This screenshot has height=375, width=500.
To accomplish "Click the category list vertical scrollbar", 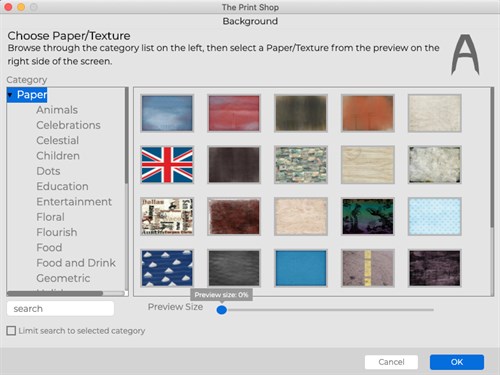I will click(x=127, y=136).
